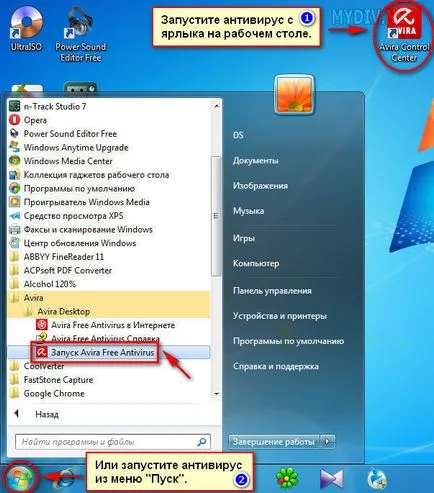The image size is (434, 493).
Task: Open Панель управления
Action: (x=272, y=291)
